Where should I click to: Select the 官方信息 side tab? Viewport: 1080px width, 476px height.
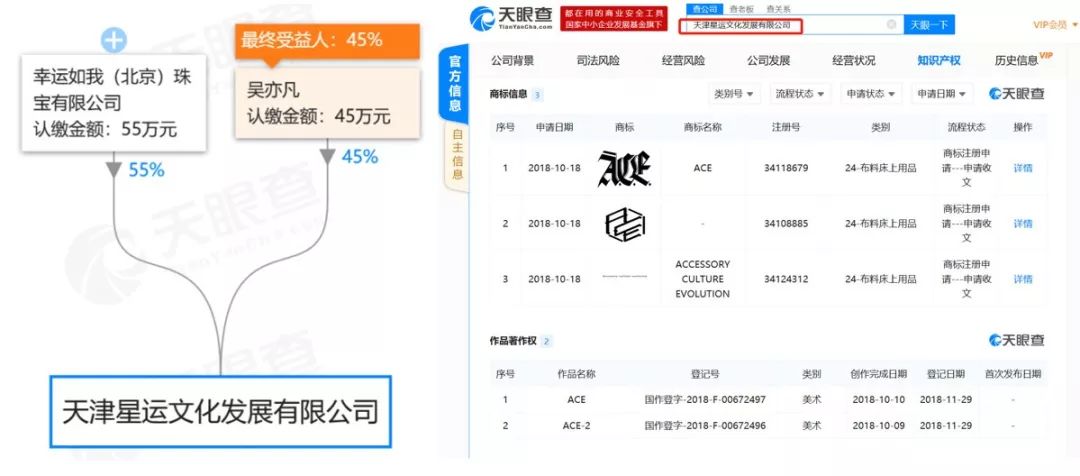pyautogui.click(x=455, y=83)
